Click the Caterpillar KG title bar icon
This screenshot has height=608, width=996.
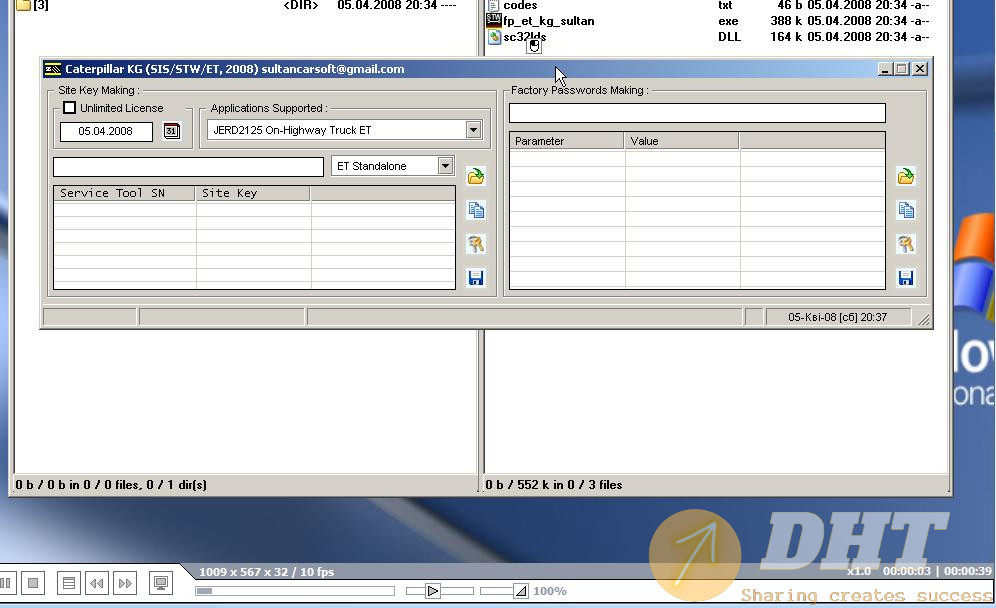point(53,69)
